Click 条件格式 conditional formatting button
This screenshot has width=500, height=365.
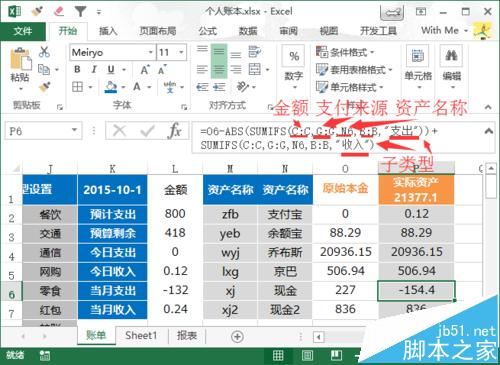(346, 52)
